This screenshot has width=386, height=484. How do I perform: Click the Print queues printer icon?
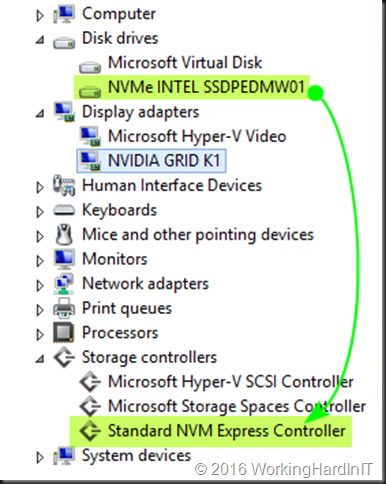point(64,309)
